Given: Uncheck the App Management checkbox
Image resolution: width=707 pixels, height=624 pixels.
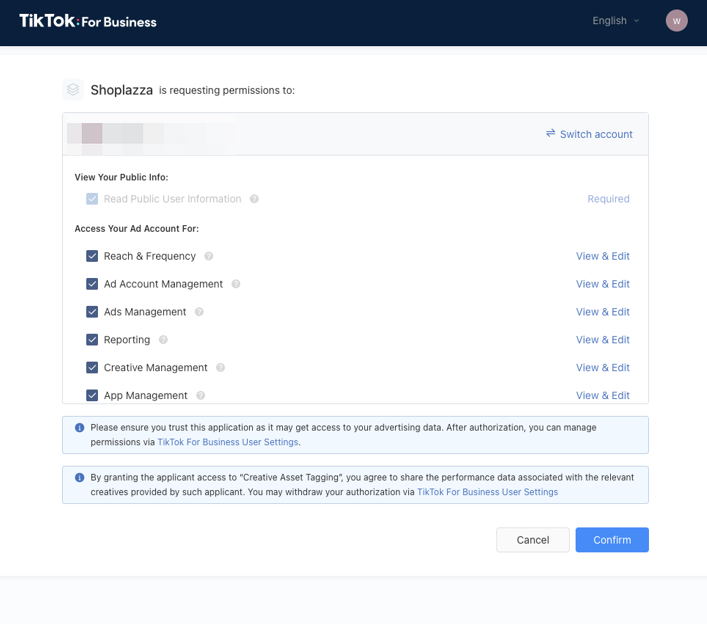Looking at the screenshot, I should point(92,395).
